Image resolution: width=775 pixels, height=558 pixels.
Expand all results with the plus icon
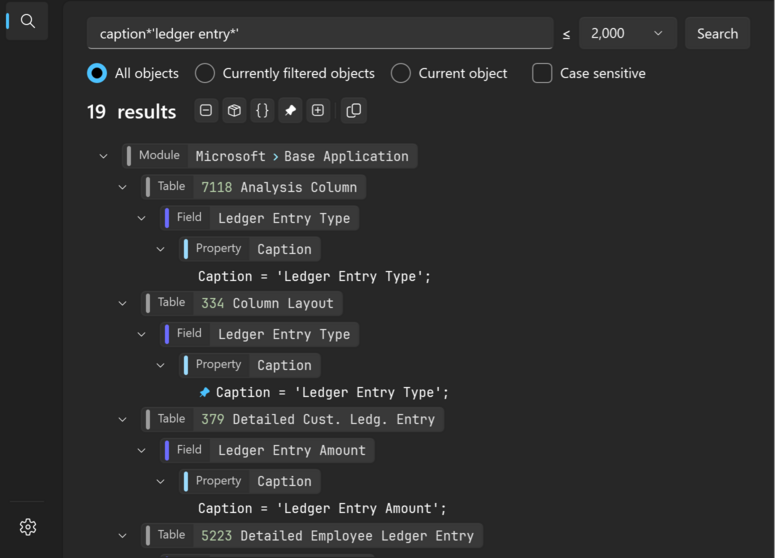pos(318,110)
